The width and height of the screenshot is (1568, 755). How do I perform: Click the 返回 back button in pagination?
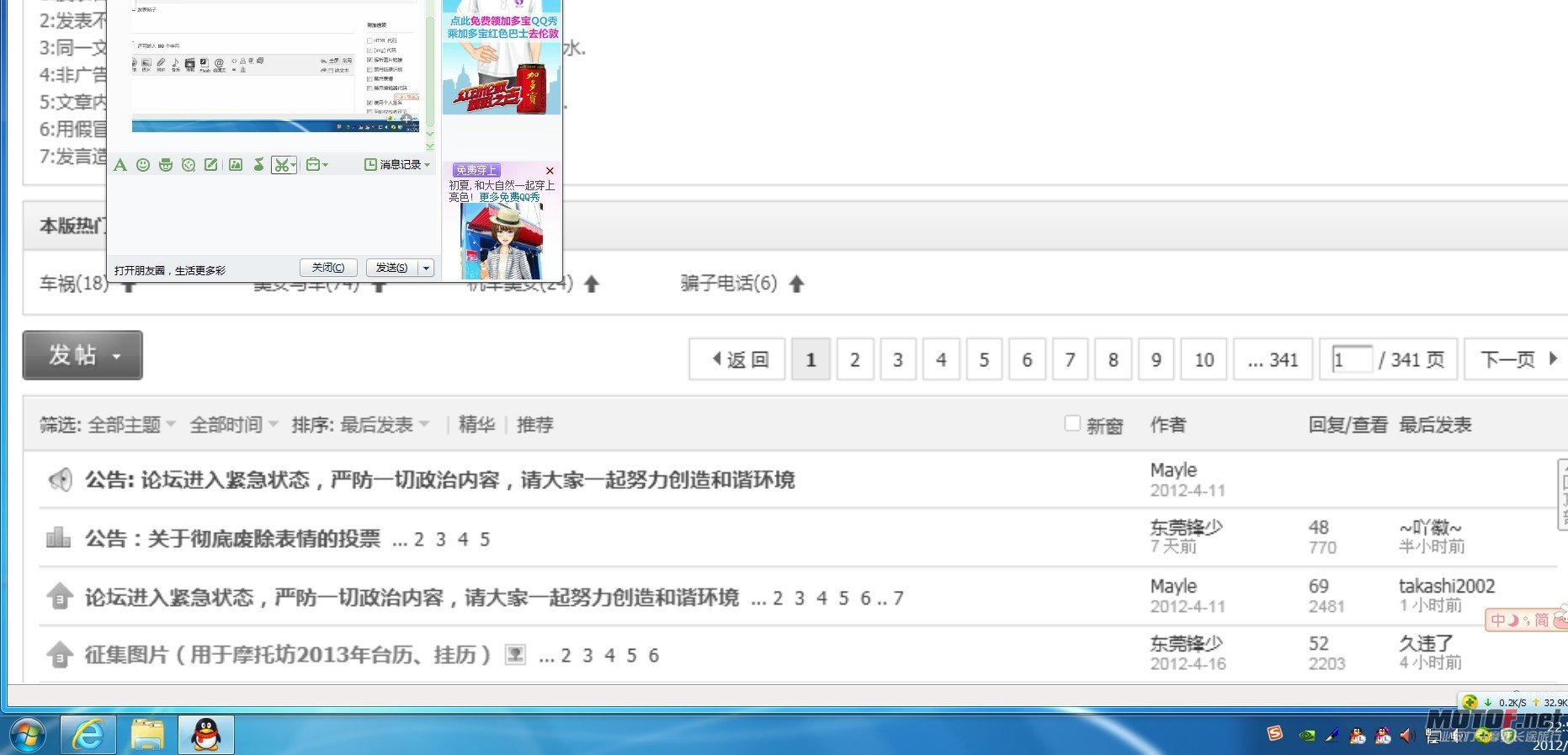click(737, 359)
